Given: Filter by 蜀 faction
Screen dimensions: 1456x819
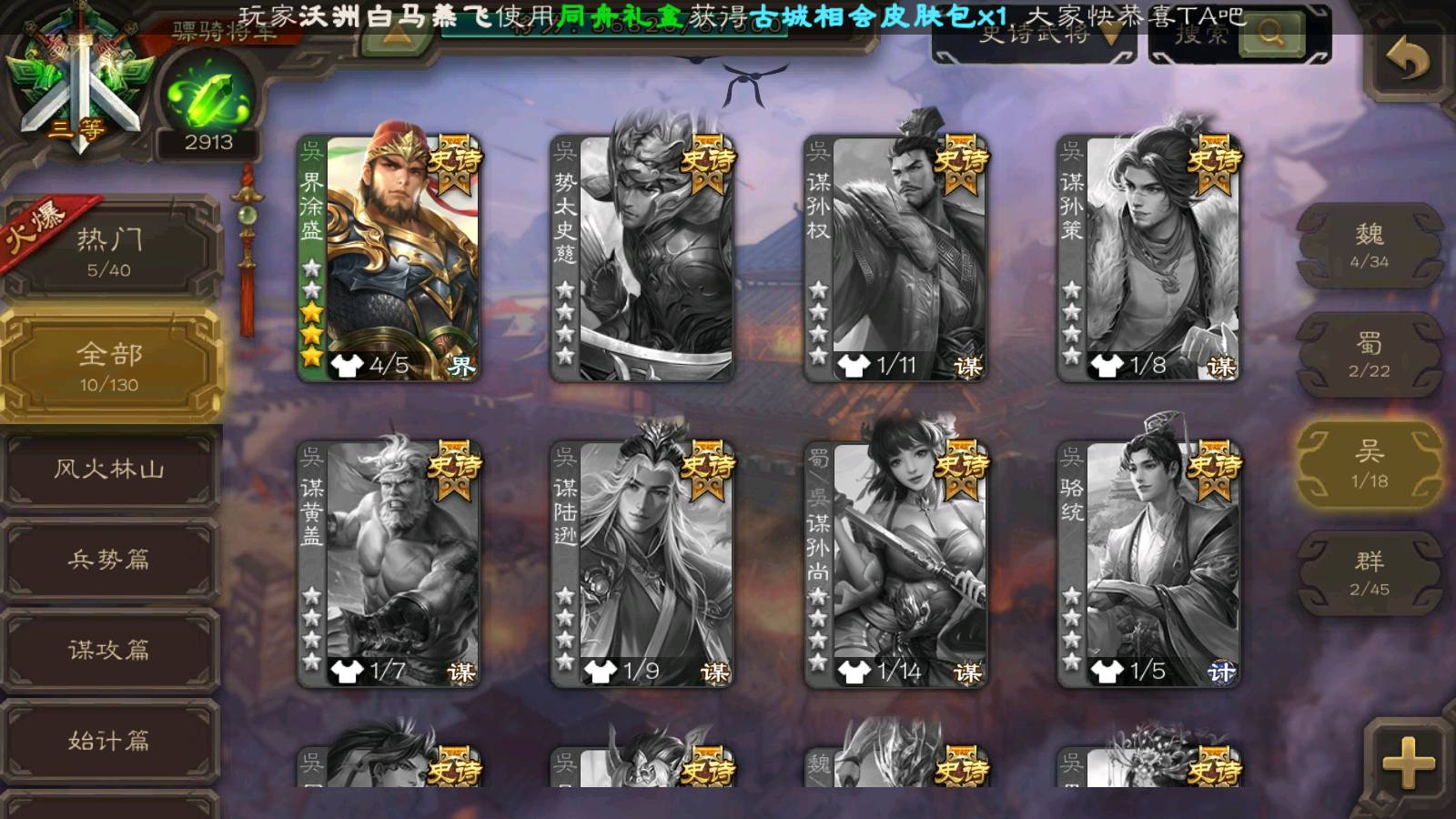Looking at the screenshot, I should 1370,355.
